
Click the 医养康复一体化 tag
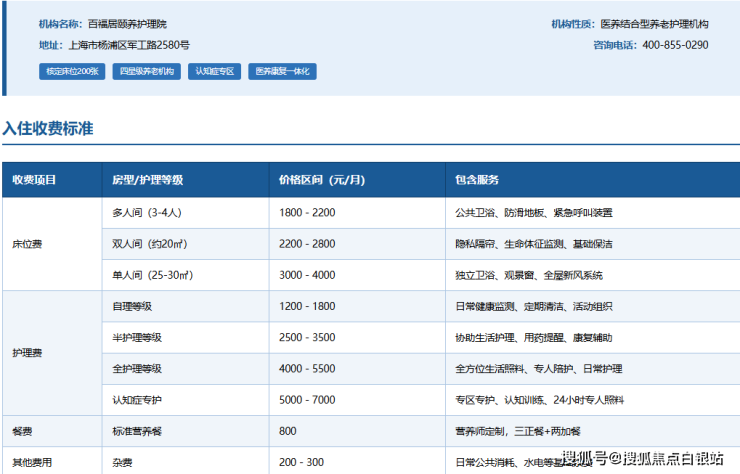pyautogui.click(x=282, y=71)
